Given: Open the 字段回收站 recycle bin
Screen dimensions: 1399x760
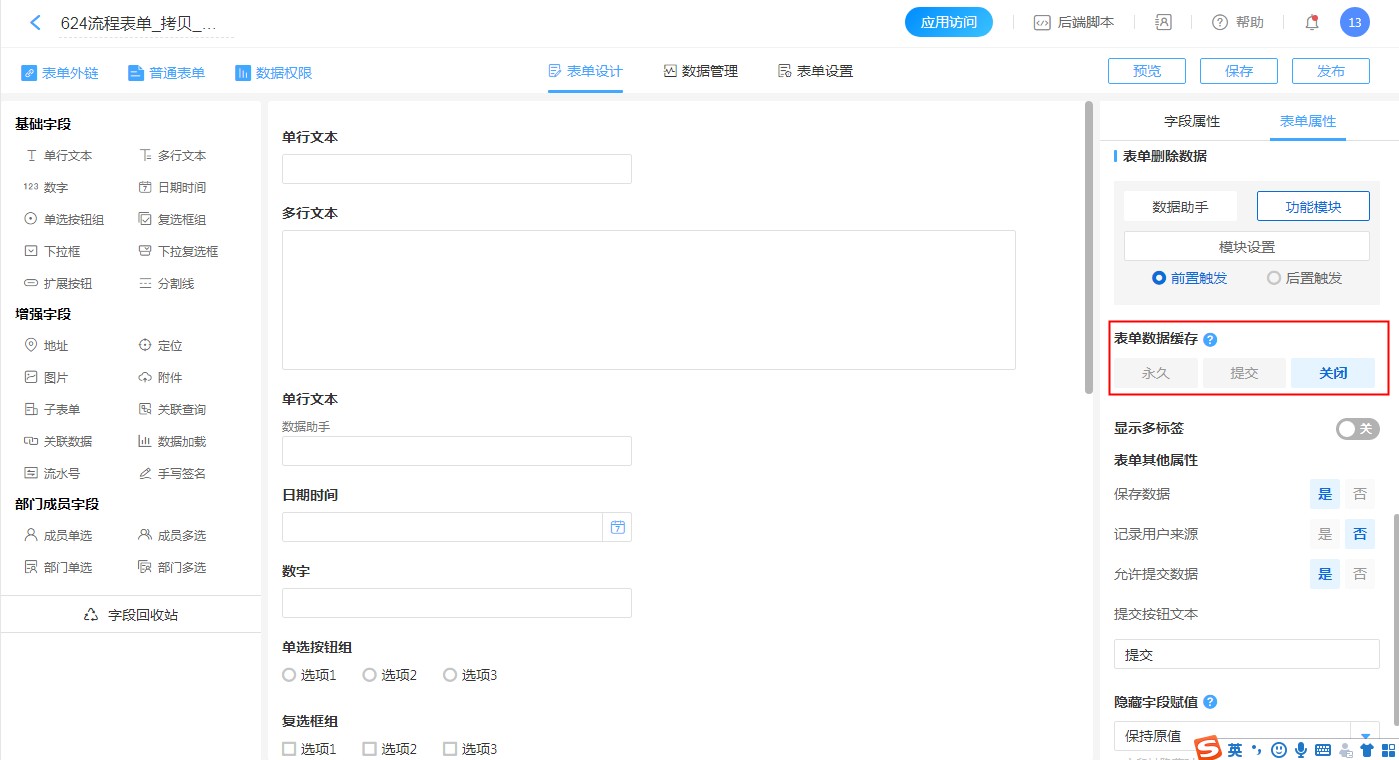Looking at the screenshot, I should tap(131, 615).
